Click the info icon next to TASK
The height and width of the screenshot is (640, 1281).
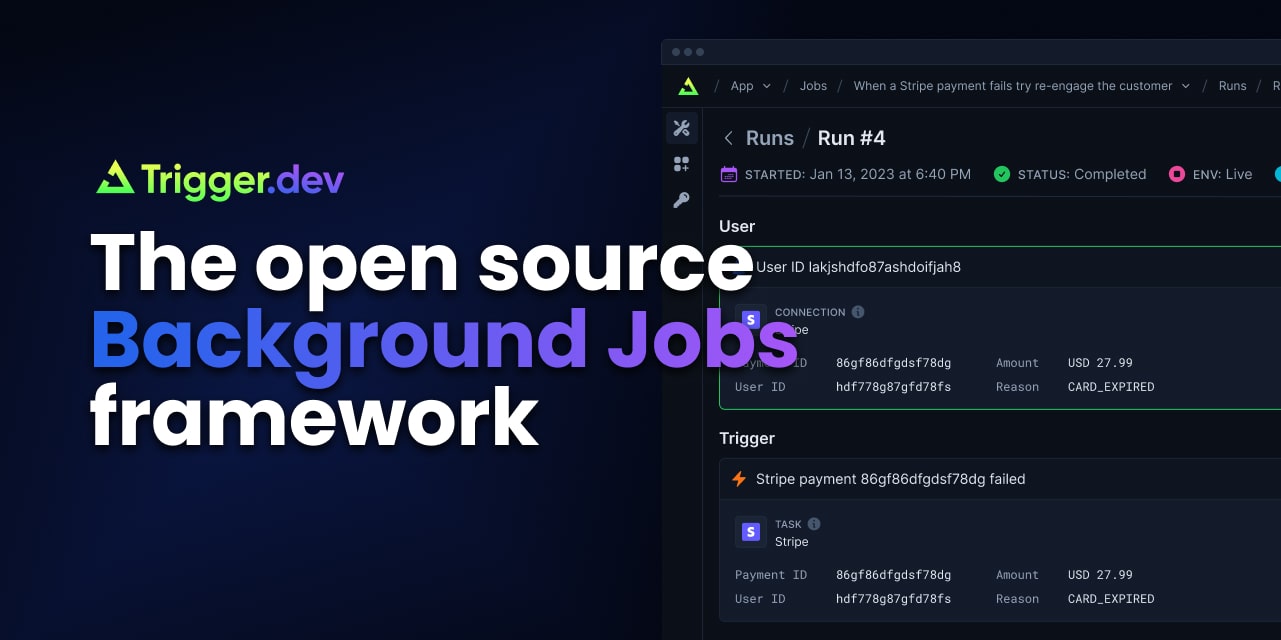click(x=814, y=524)
